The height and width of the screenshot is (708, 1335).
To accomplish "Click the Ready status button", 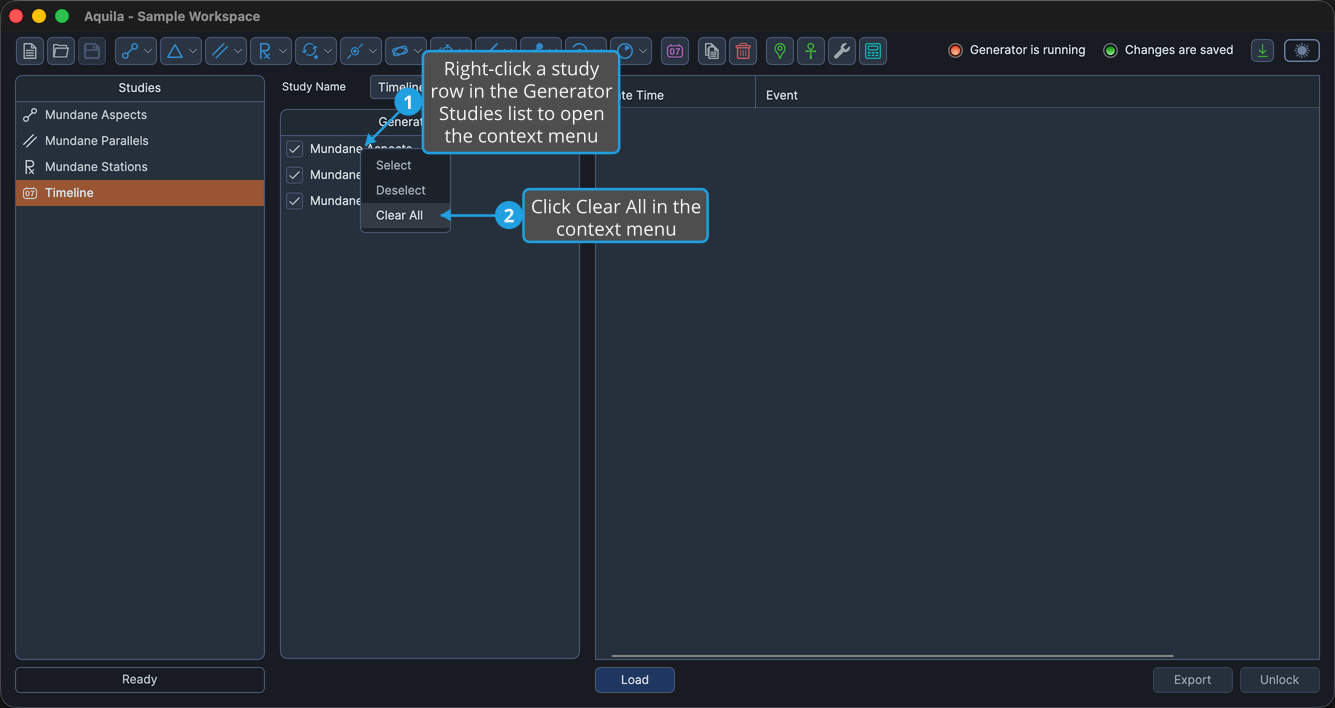I will pos(140,680).
